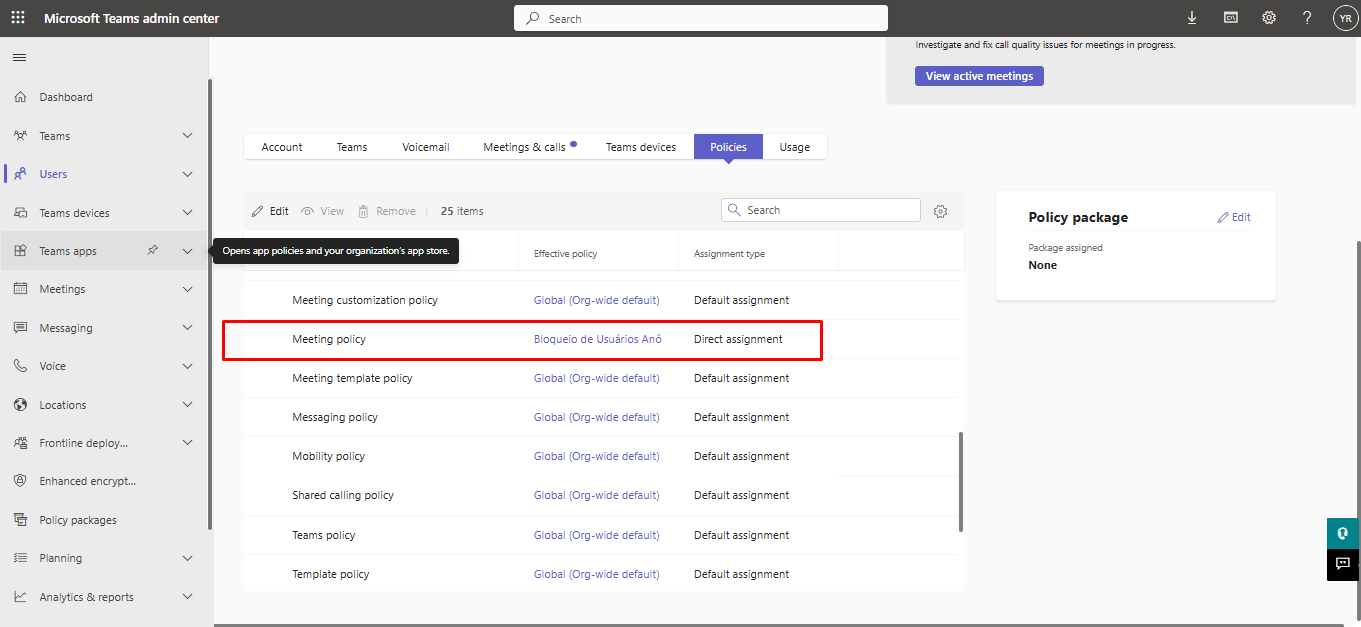Click the top header Search box
Screen dimensions: 1361x627
(701, 18)
